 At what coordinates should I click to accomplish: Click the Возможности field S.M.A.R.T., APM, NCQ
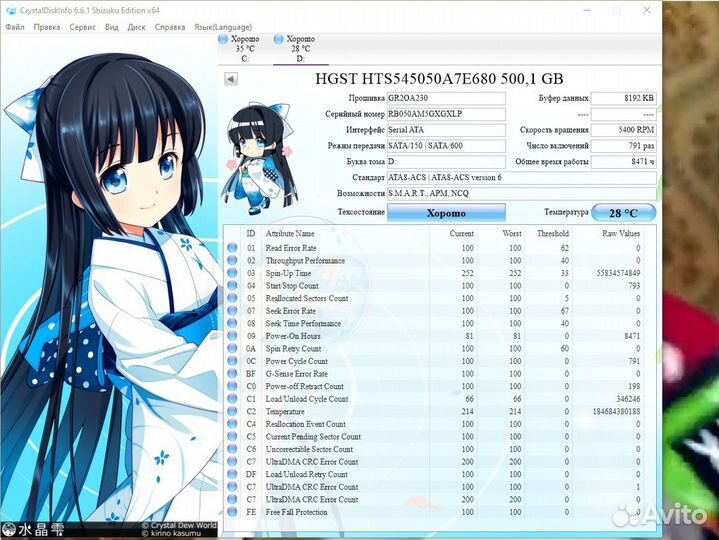pos(522,193)
